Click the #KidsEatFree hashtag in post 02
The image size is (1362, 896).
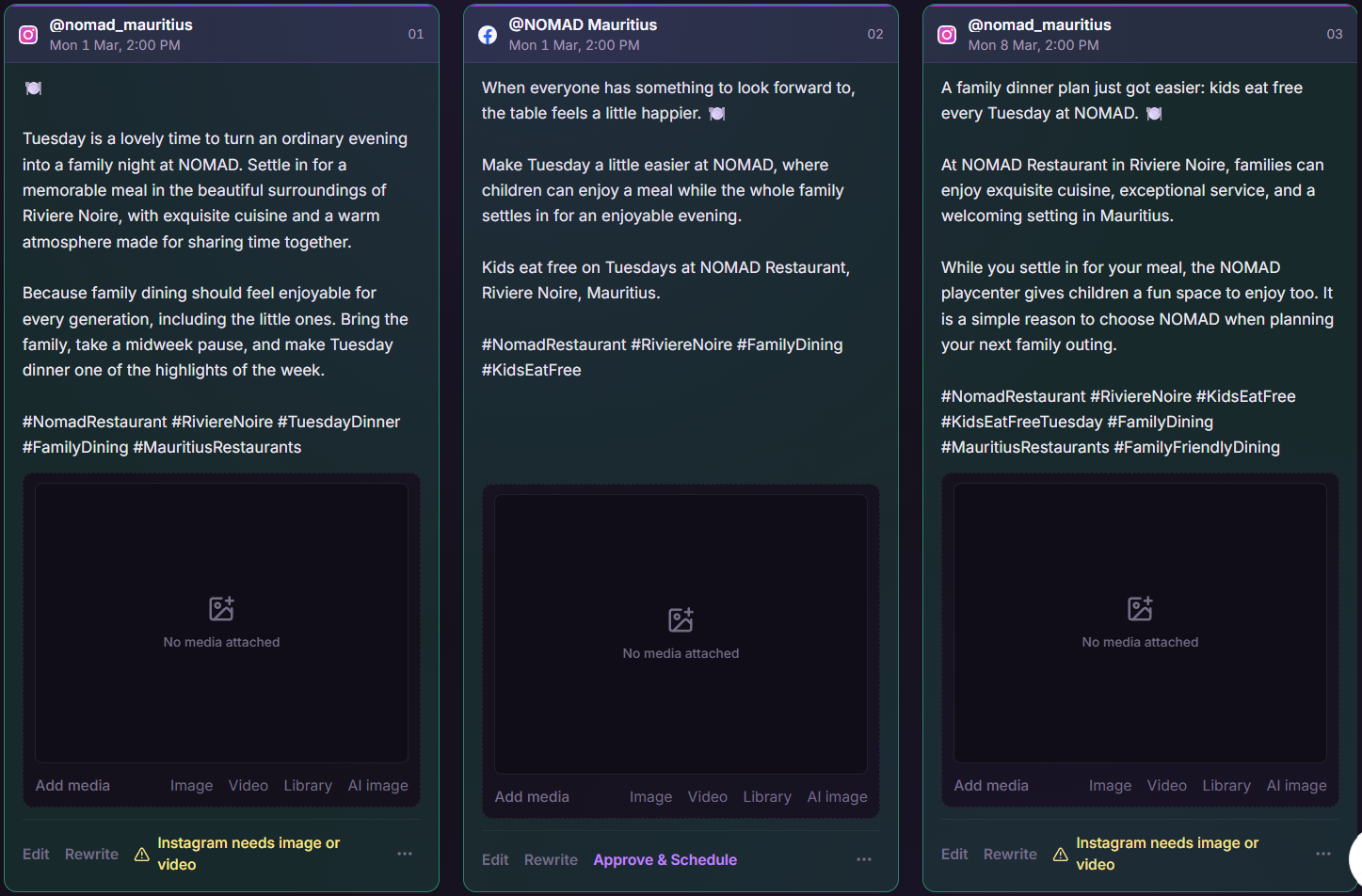[x=532, y=370]
